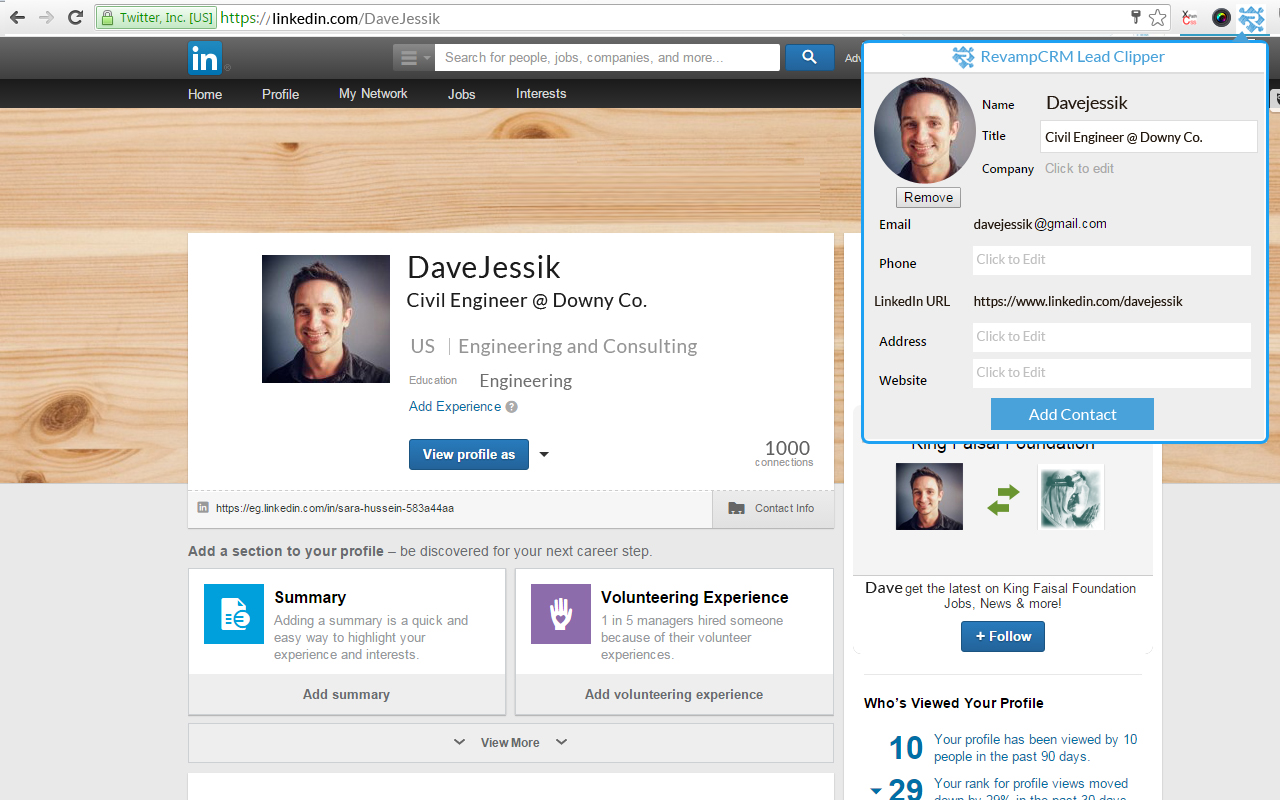Open the Jobs nav item

(x=461, y=94)
